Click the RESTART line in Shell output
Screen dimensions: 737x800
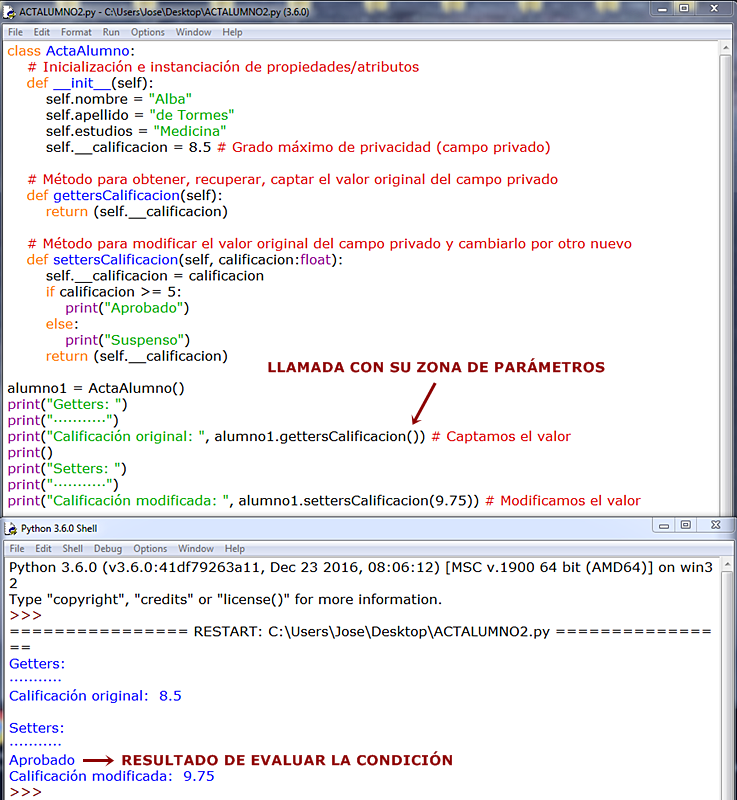click(360, 632)
